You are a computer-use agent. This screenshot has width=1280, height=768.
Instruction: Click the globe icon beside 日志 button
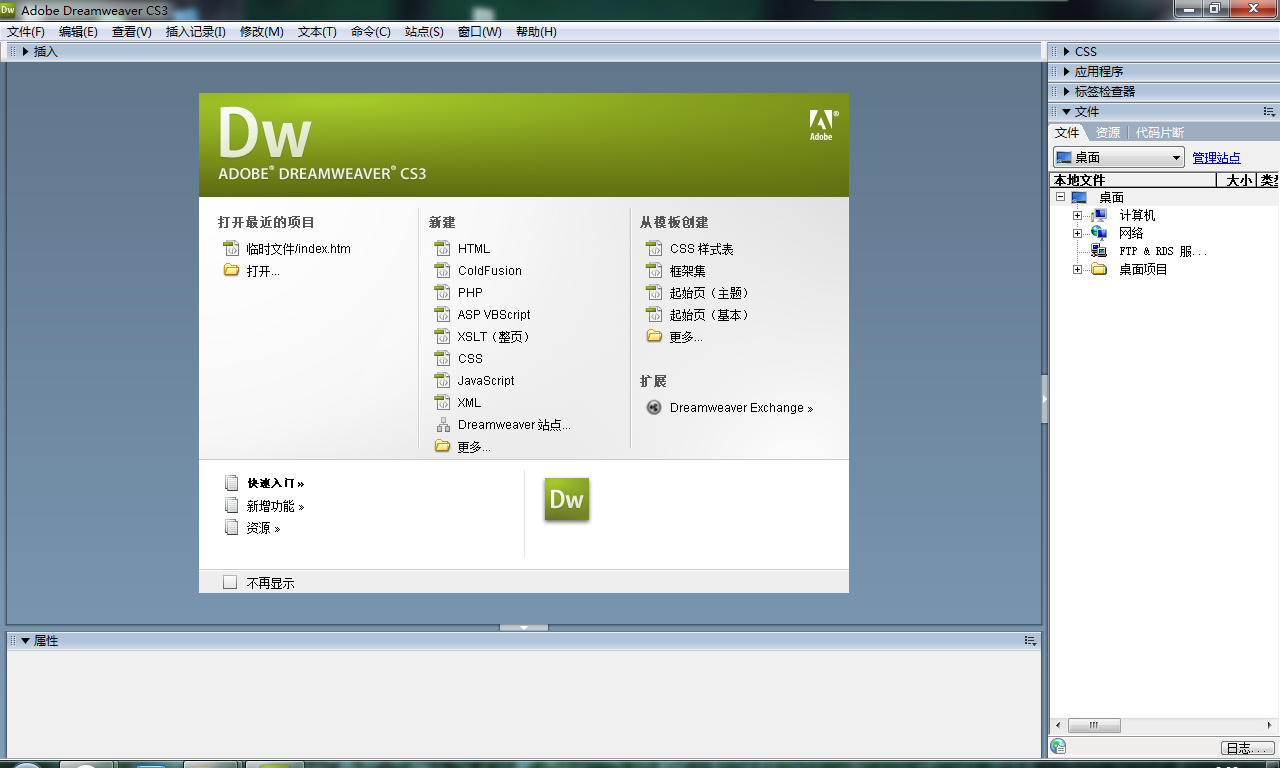1058,747
